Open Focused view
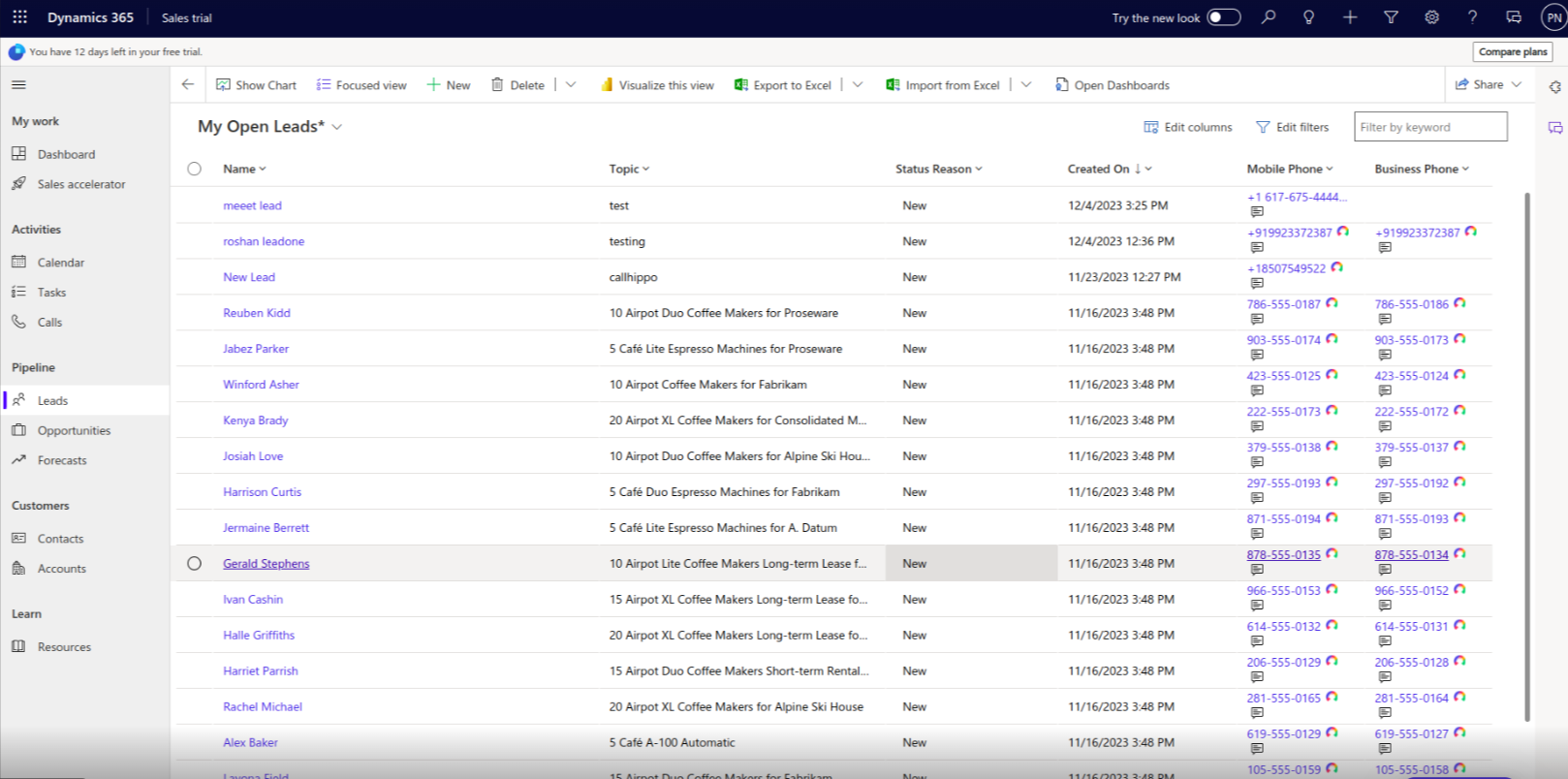1568x779 pixels. click(x=361, y=85)
